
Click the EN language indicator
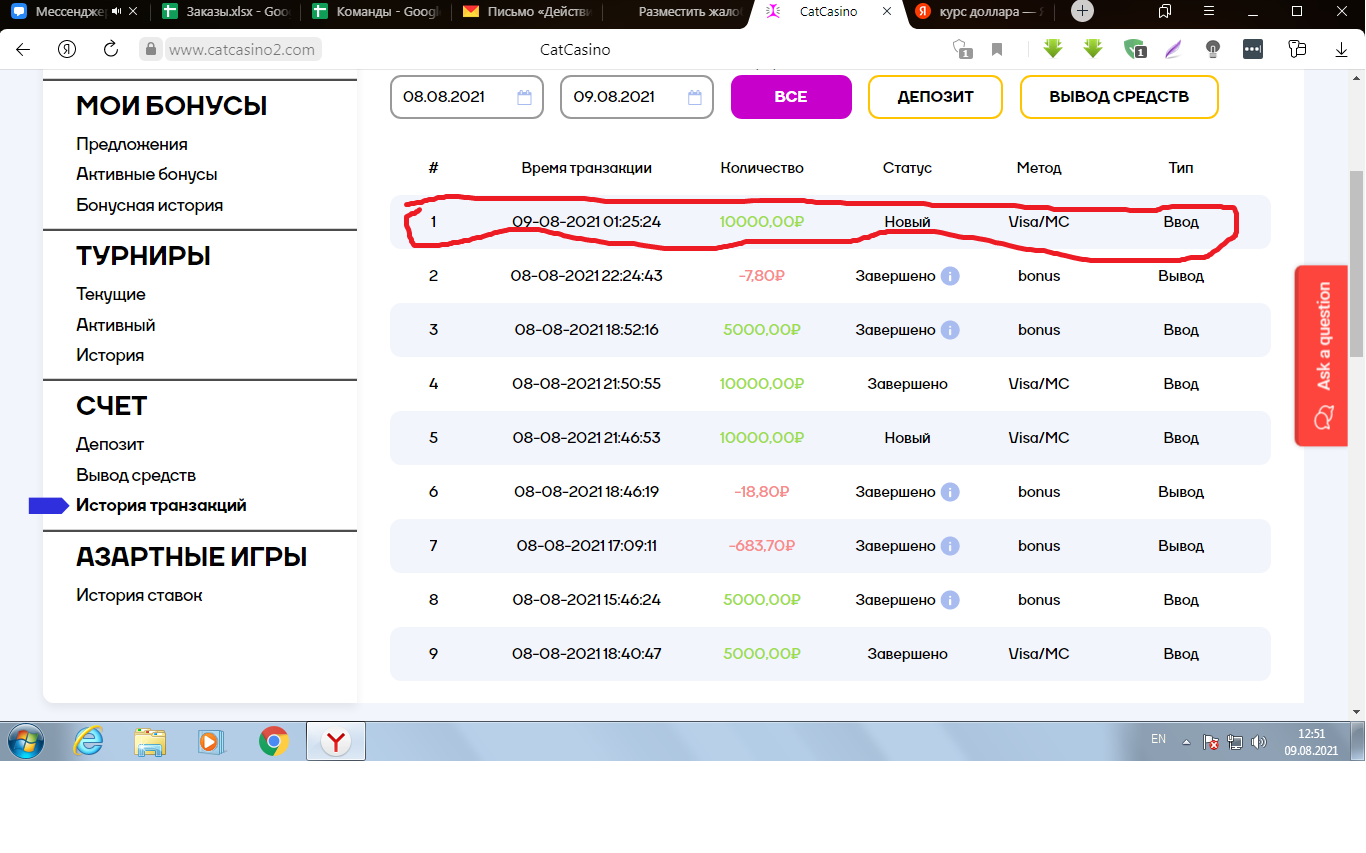click(1158, 739)
